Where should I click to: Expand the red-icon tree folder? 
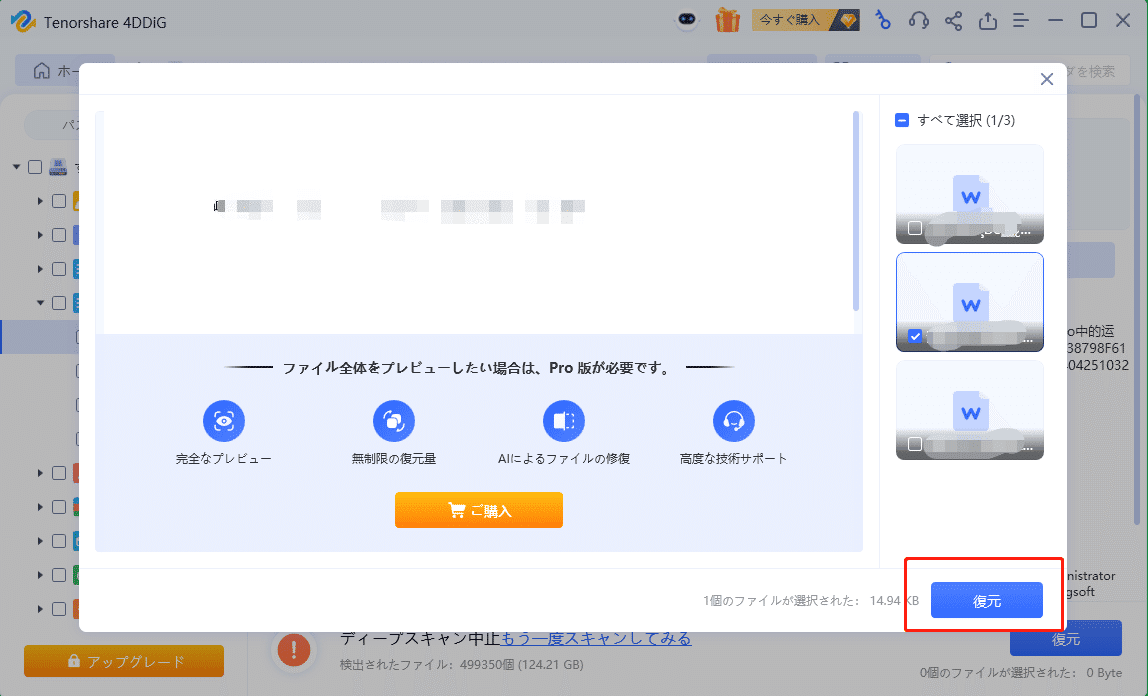point(40,473)
